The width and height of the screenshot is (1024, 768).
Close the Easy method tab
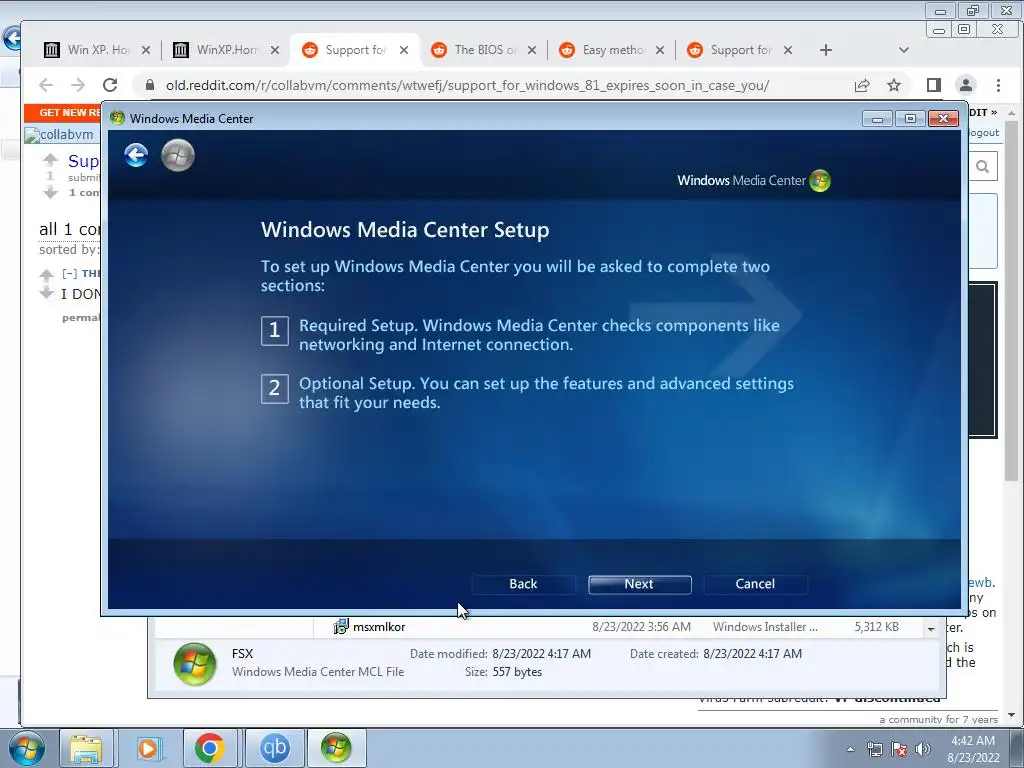(x=660, y=50)
